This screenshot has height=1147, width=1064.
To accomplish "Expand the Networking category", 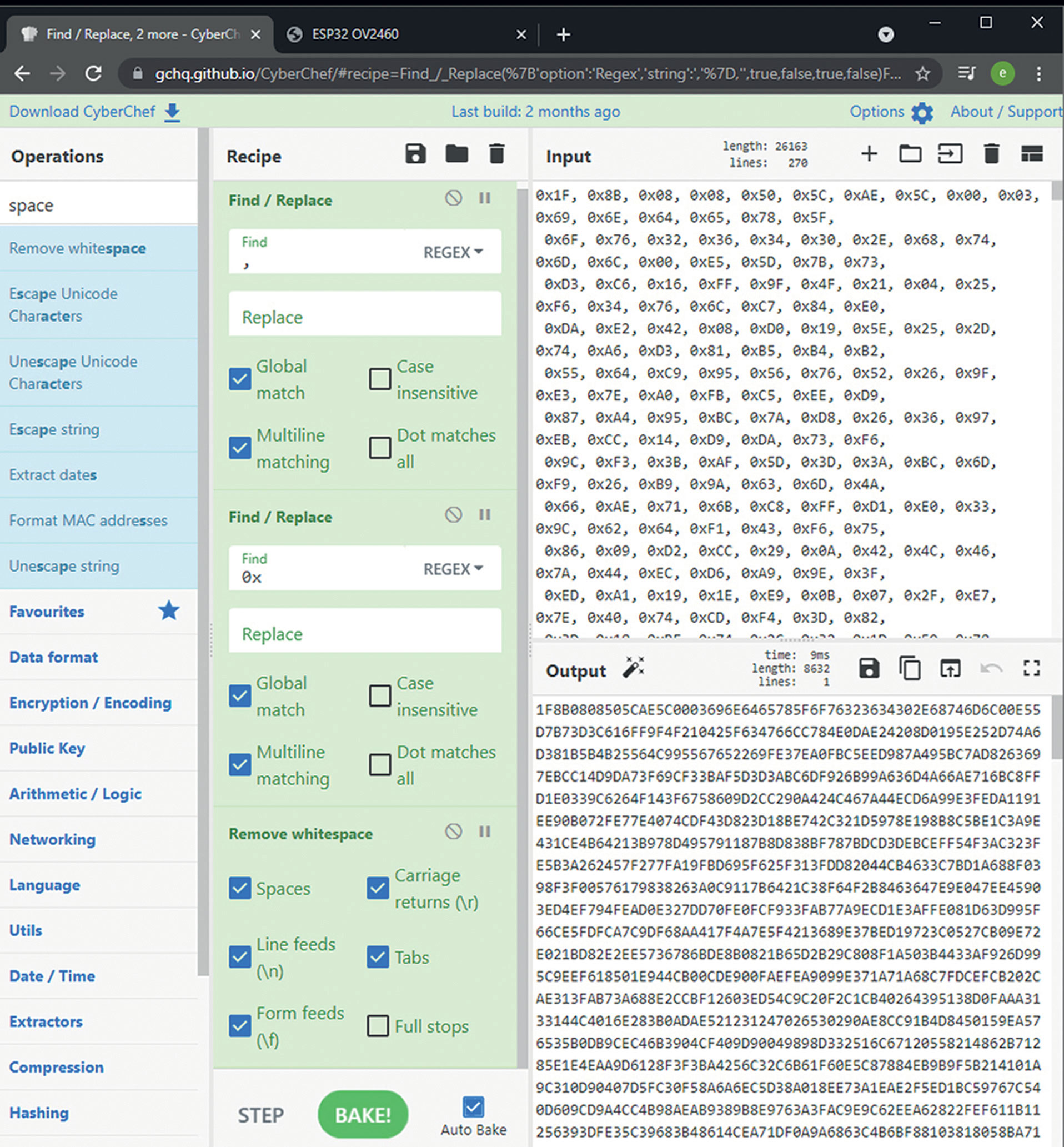I will [98, 839].
